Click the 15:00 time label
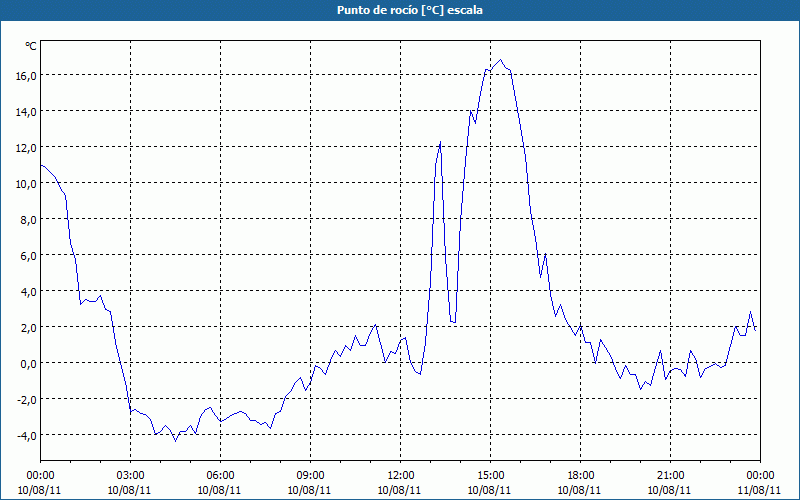 pyautogui.click(x=490, y=475)
